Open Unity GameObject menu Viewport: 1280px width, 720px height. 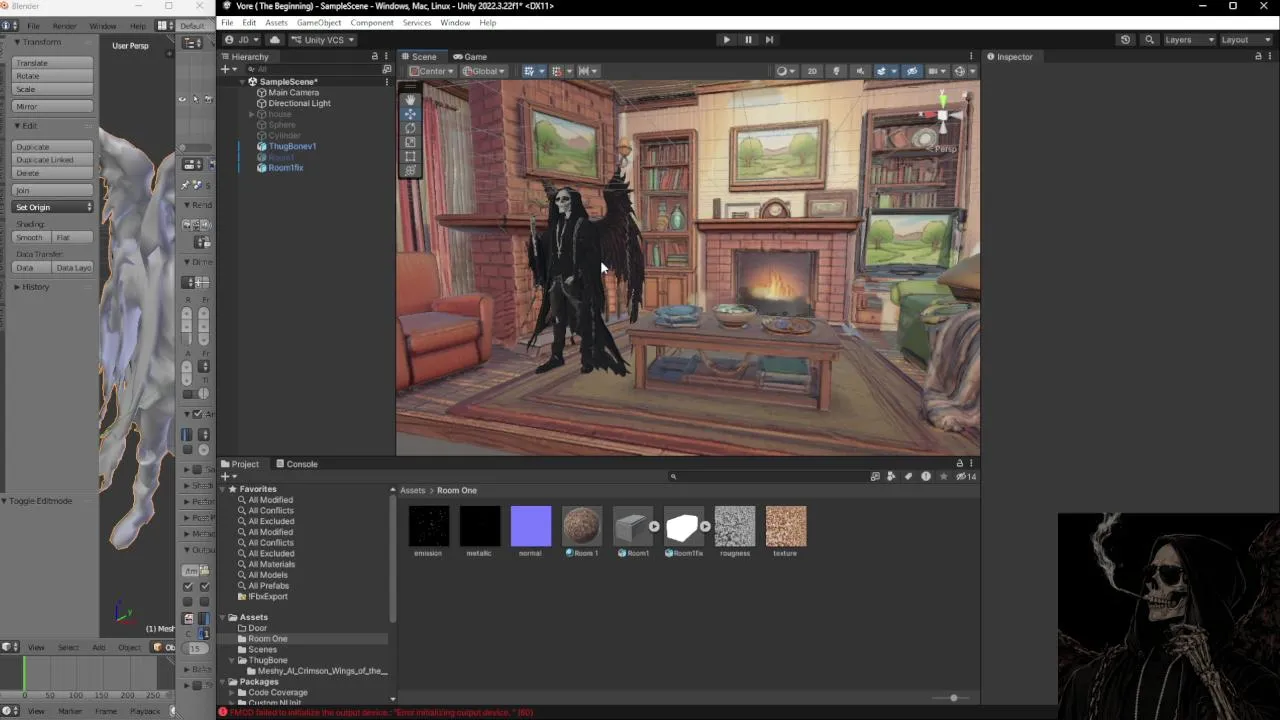319,23
